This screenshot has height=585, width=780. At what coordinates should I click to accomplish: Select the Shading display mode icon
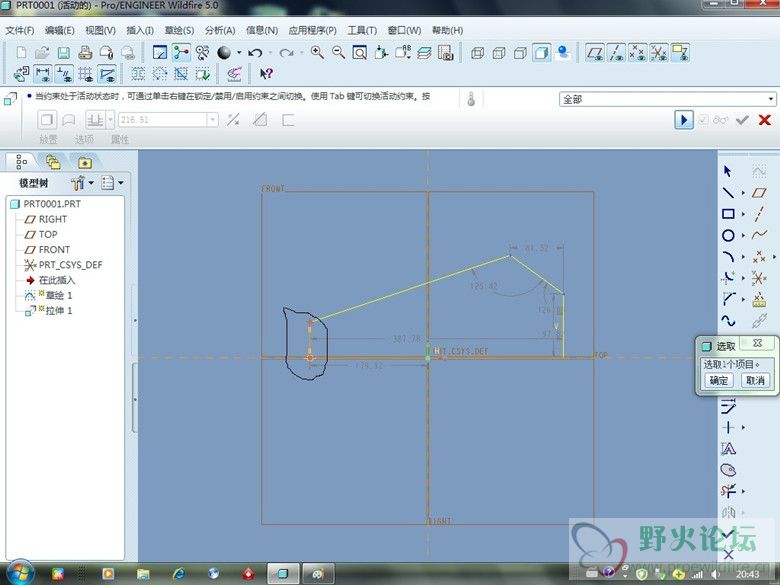[542, 53]
